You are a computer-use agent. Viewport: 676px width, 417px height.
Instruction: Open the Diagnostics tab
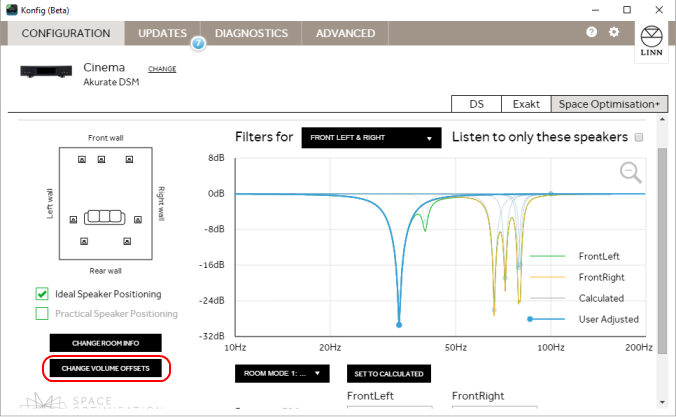click(x=251, y=33)
